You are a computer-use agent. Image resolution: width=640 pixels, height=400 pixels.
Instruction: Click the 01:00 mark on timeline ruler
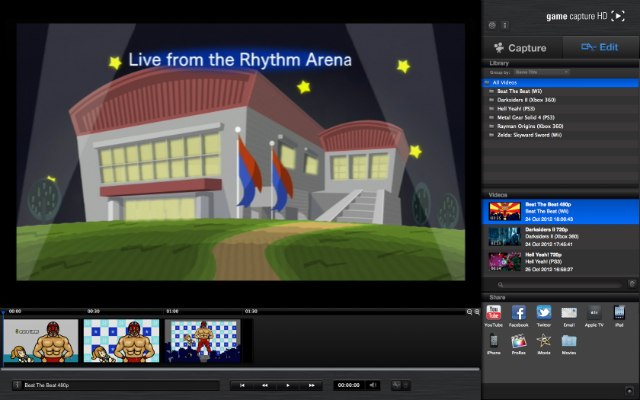(x=172, y=311)
